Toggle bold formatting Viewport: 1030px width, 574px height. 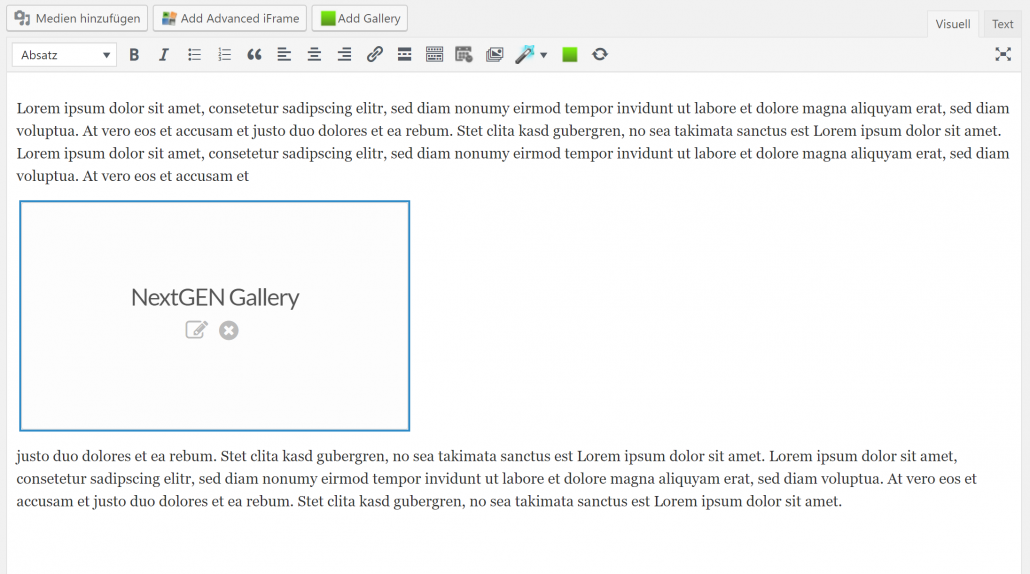[134, 55]
